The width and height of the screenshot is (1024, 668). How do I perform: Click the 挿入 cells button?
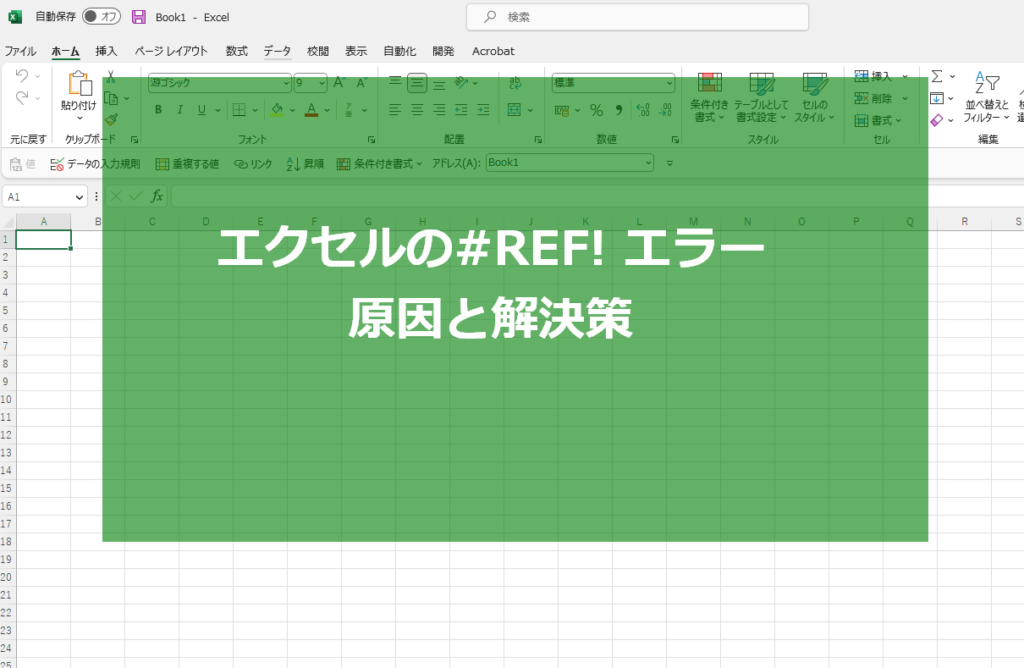pyautogui.click(x=873, y=76)
